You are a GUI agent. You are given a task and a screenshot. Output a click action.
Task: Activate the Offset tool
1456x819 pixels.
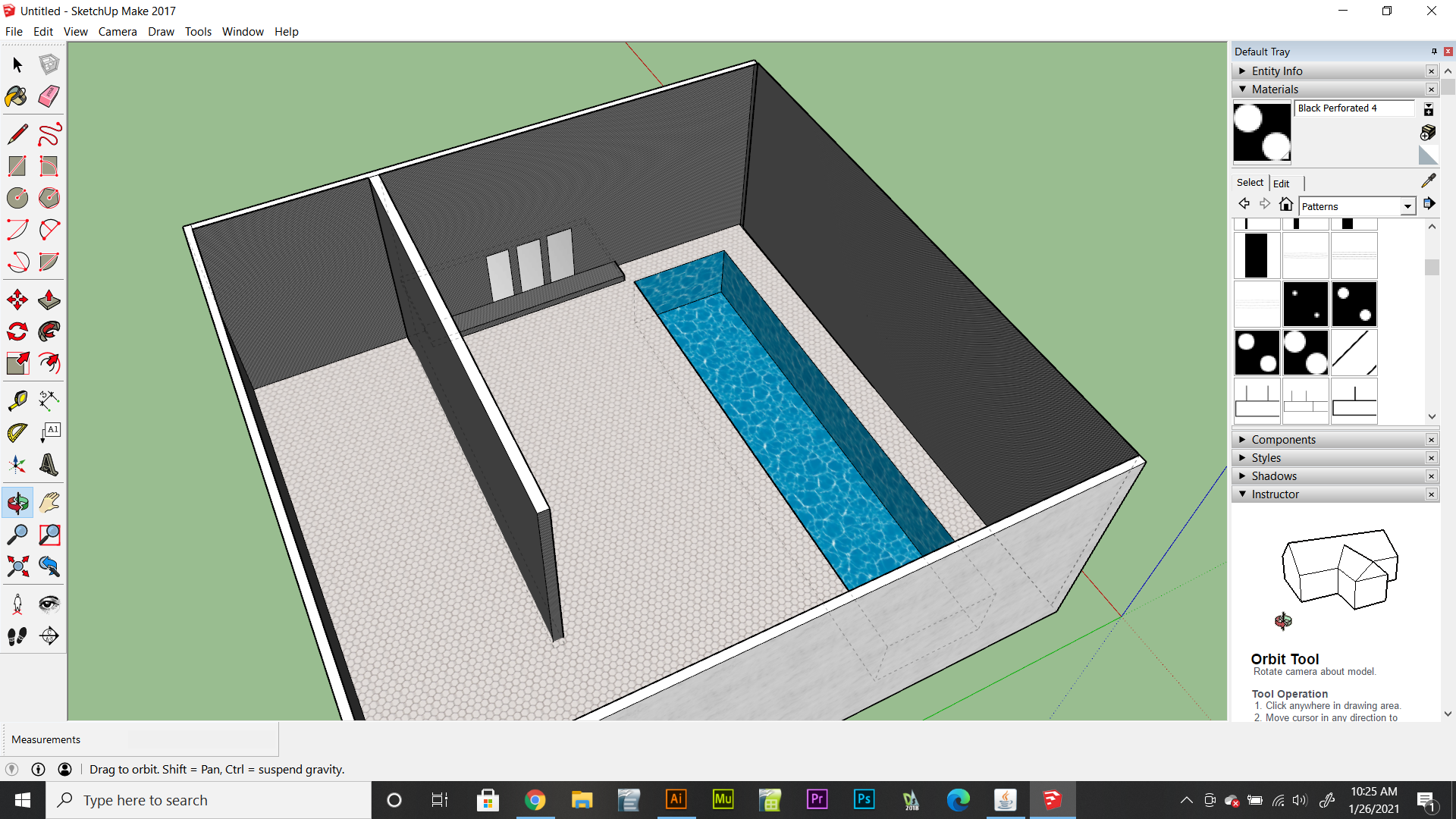(x=49, y=363)
